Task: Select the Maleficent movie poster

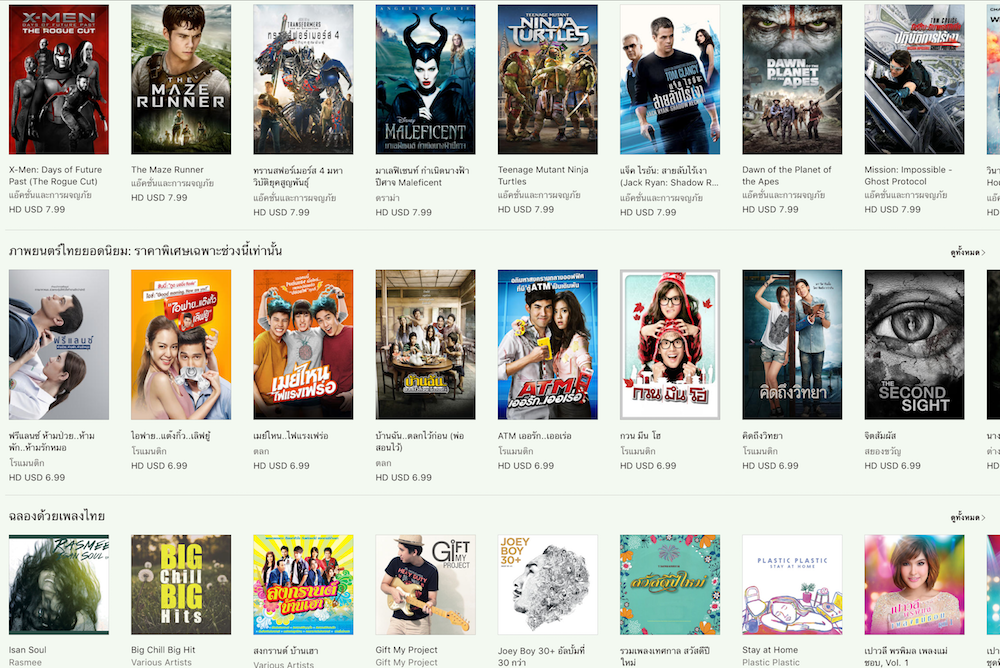Action: coord(425,79)
